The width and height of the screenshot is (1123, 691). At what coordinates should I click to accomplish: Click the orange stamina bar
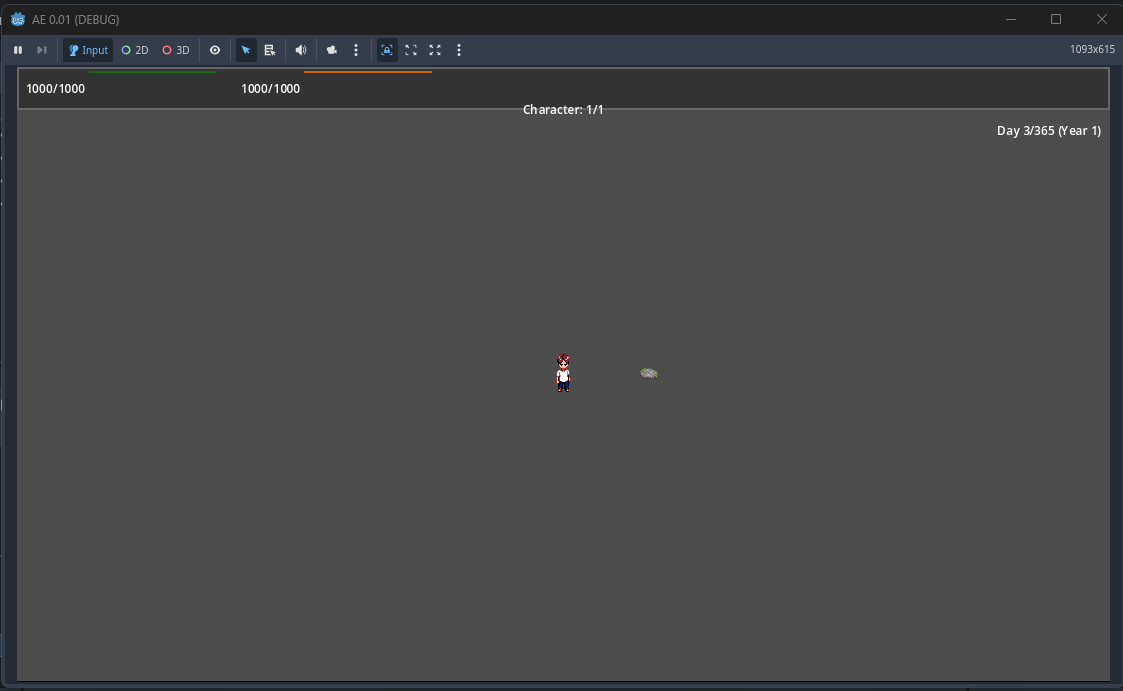click(367, 72)
